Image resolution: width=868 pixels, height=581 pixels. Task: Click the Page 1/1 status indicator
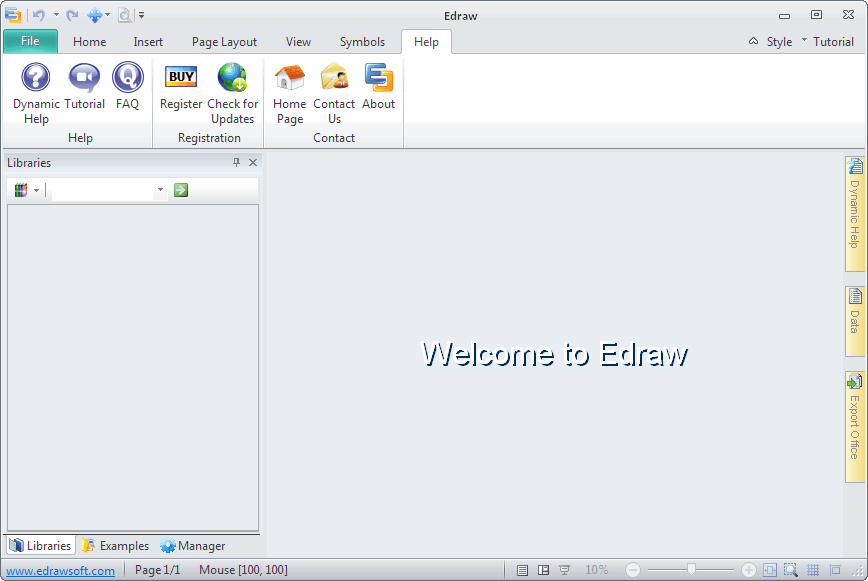click(x=158, y=570)
